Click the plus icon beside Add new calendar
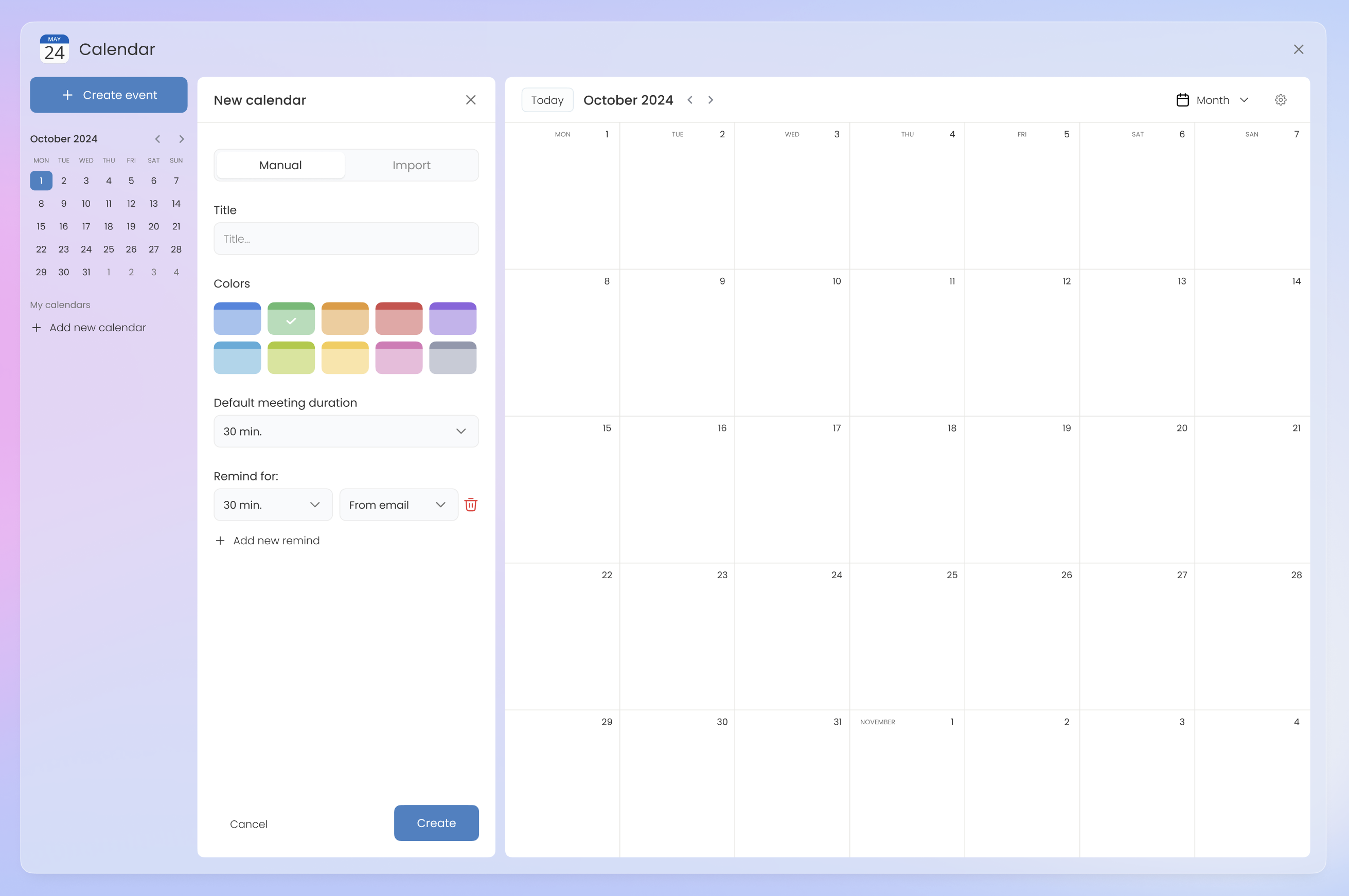Image resolution: width=1349 pixels, height=896 pixels. pos(37,328)
